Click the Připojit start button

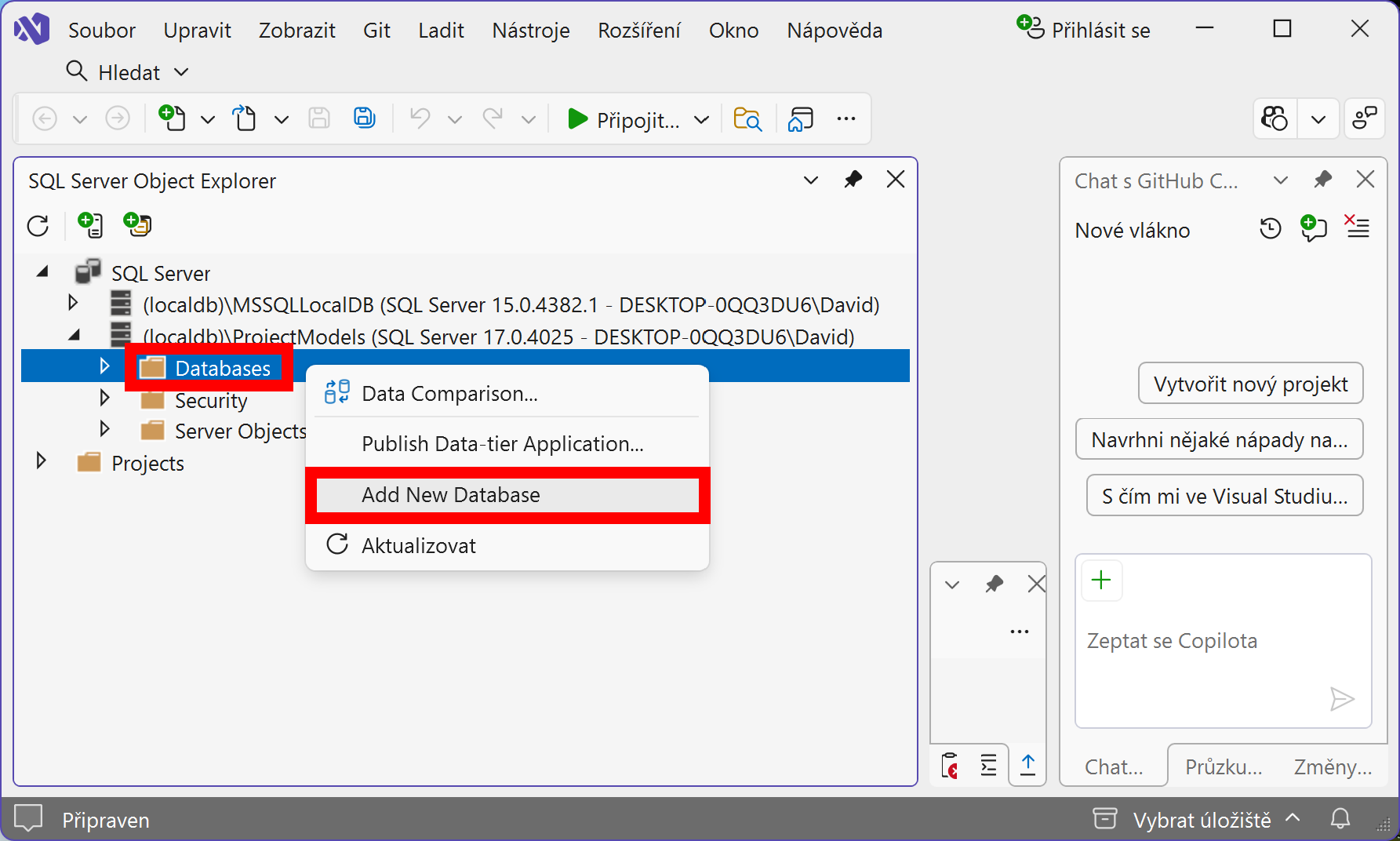(624, 120)
